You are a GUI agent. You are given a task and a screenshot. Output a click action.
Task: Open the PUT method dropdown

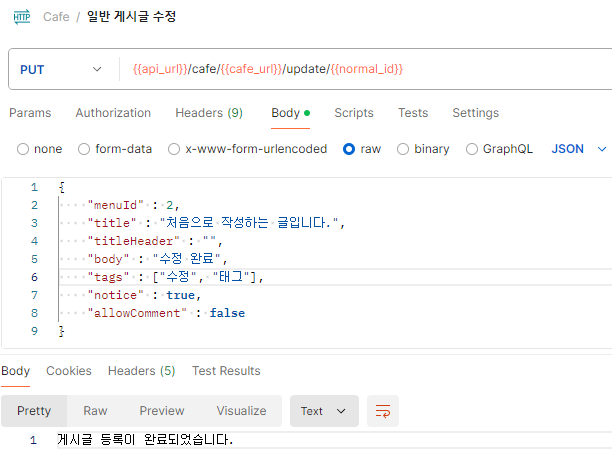click(61, 69)
